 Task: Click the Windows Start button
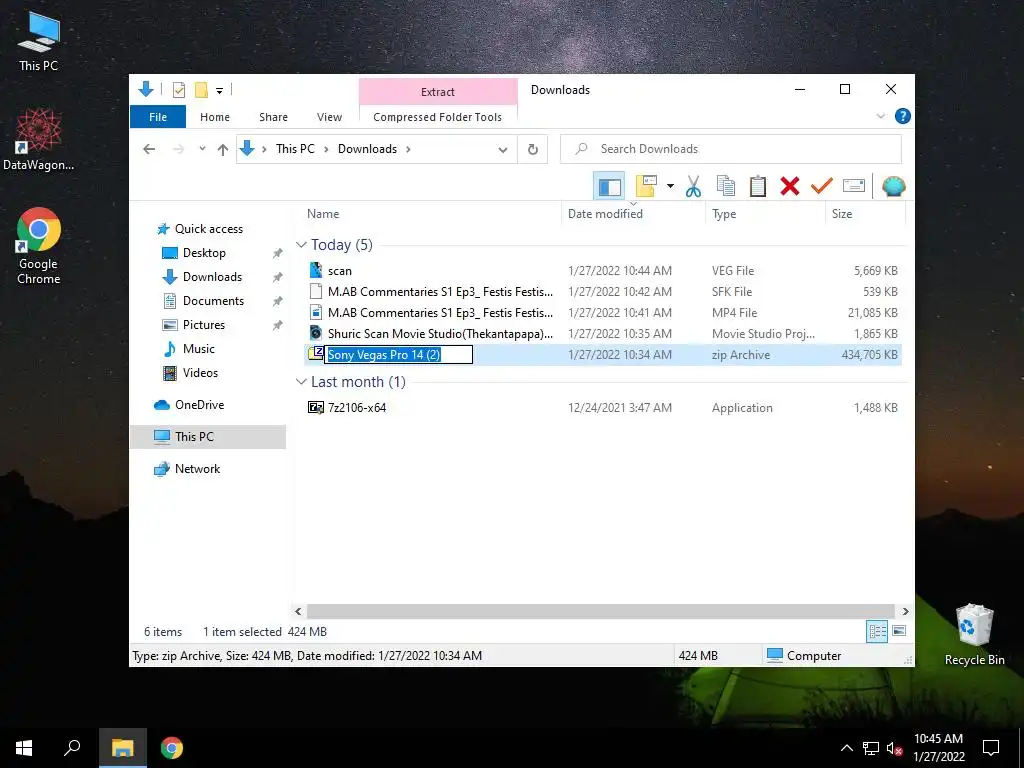tap(24, 748)
